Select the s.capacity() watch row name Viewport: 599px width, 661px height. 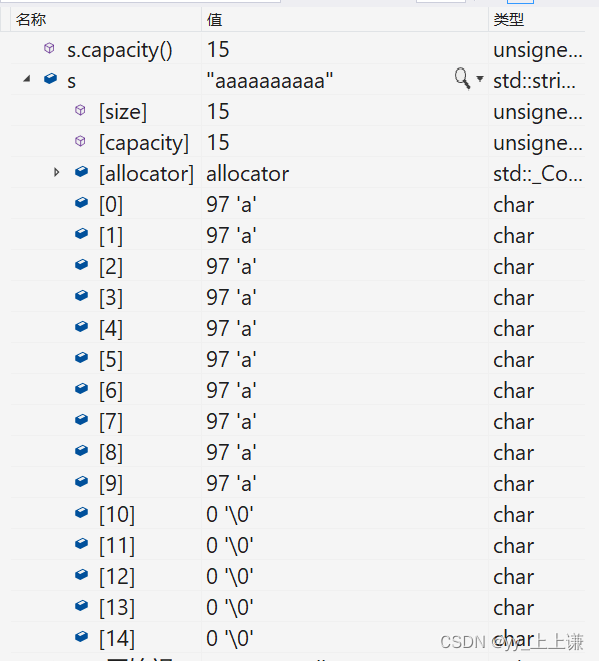pos(120,50)
